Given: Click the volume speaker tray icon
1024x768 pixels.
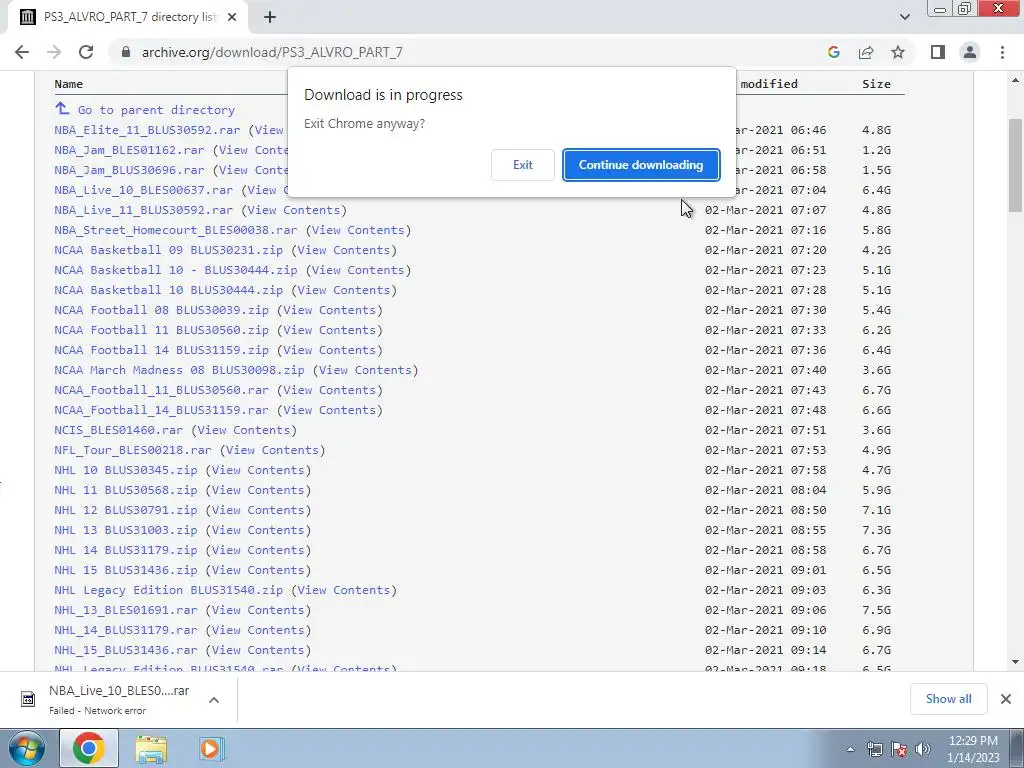Looking at the screenshot, I should 923,749.
